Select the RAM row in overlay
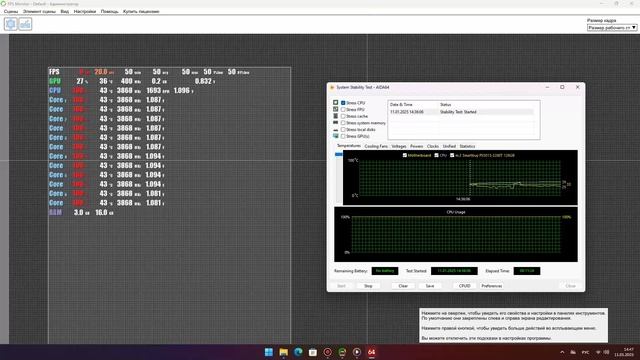Screen dimensions: 640x360 click(x=81, y=213)
